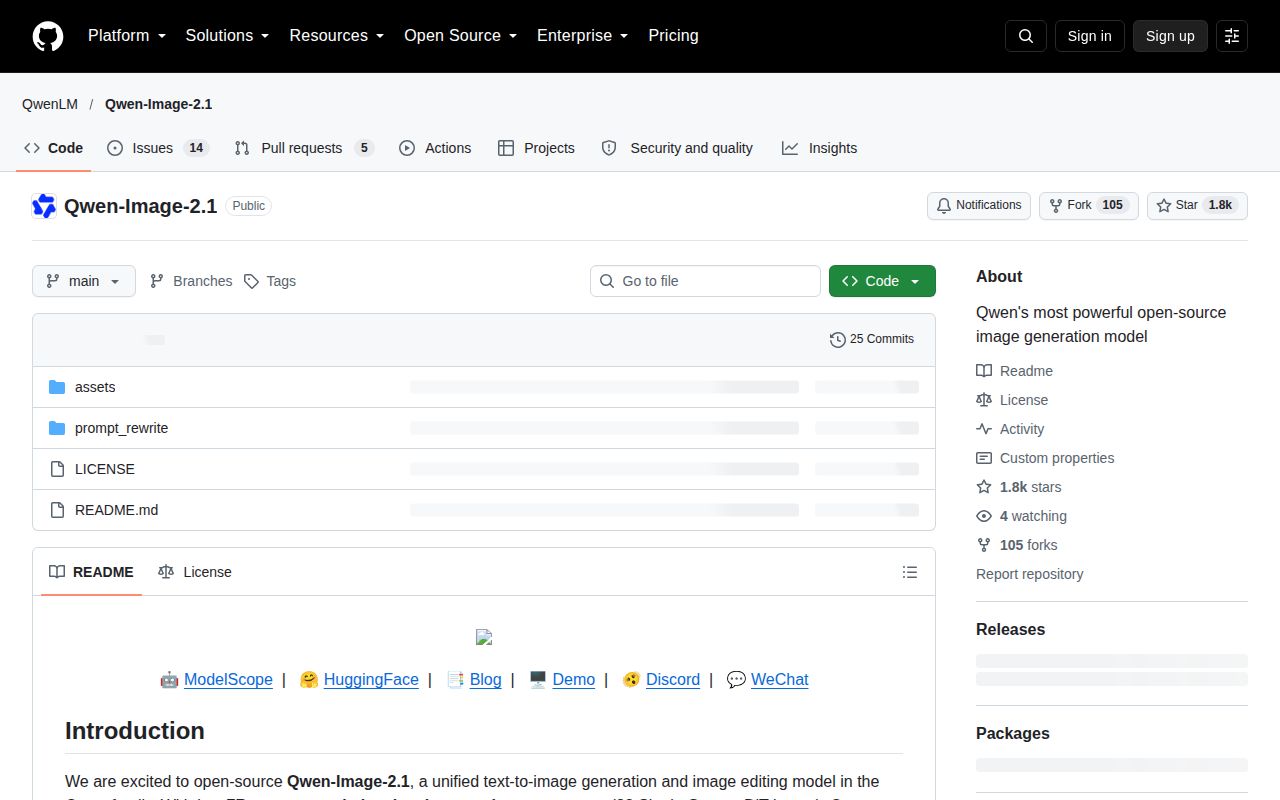The width and height of the screenshot is (1280, 800).
Task: Expand the Enterprise menu
Action: coord(582,36)
